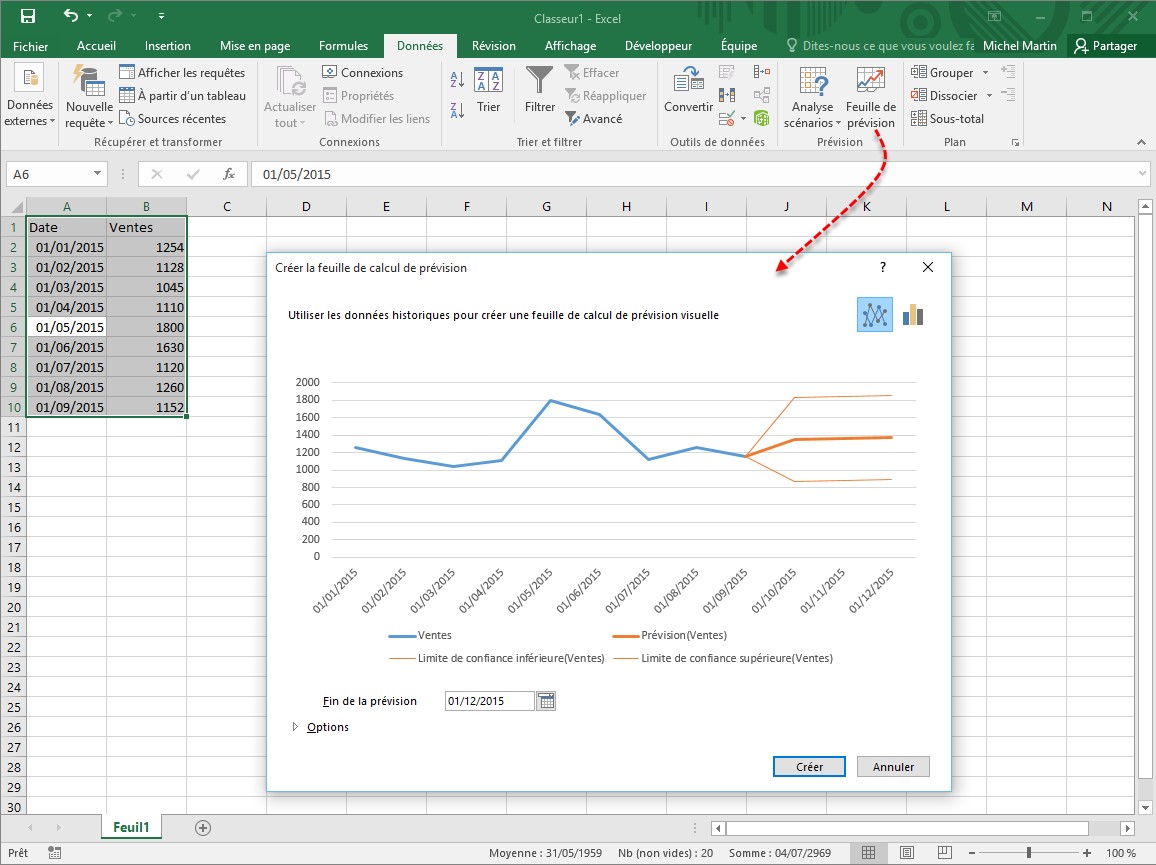Viewport: 1156px width, 865px height.
Task: Select the column chart type icon
Action: click(912, 315)
